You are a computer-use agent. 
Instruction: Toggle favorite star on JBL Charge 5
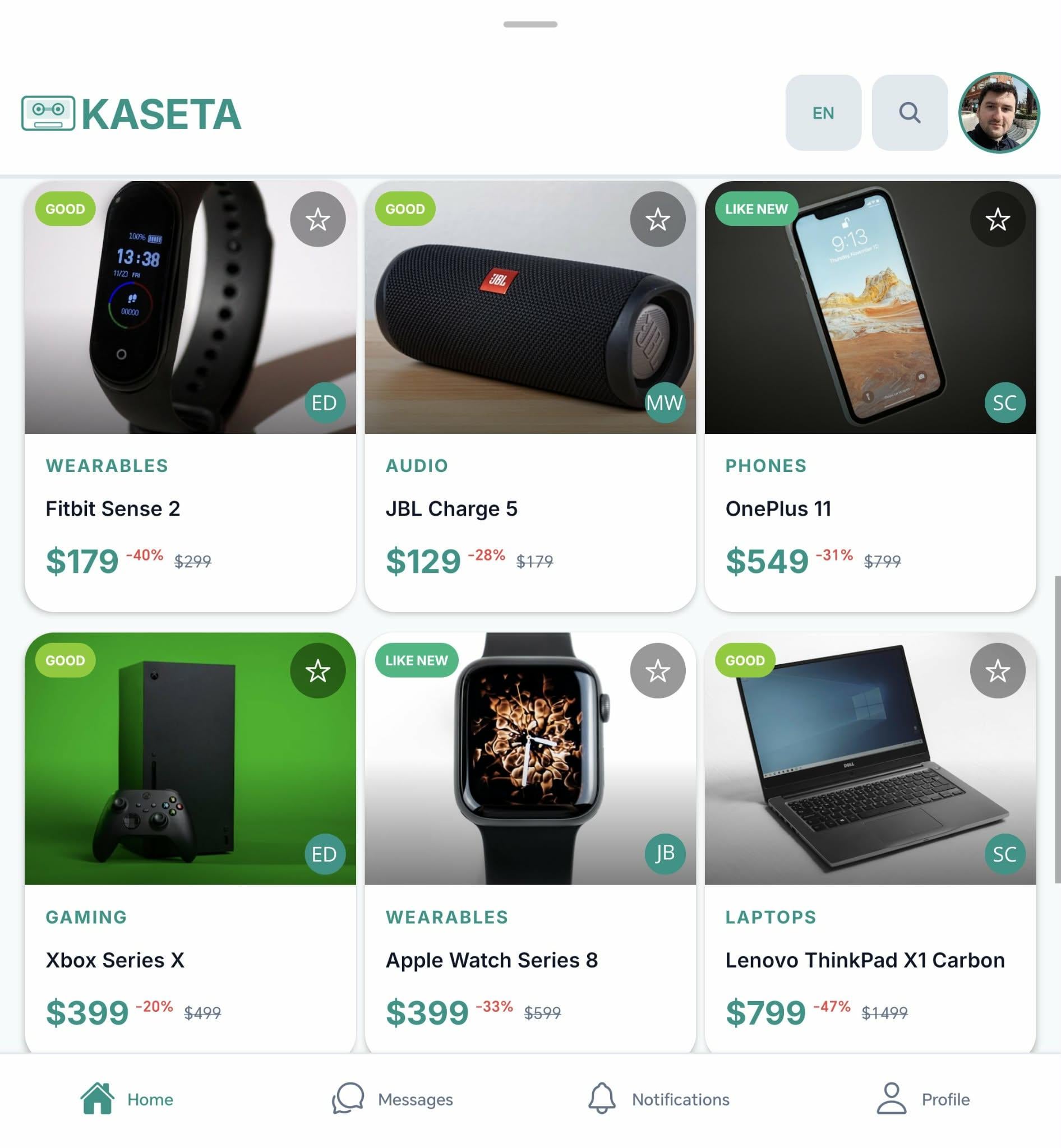point(657,219)
